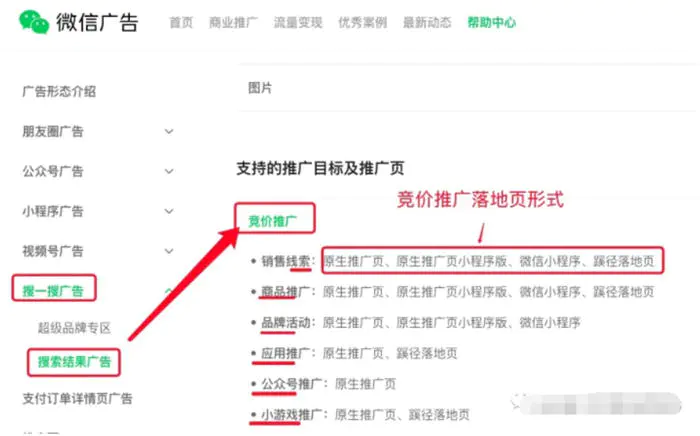Collapse the 搜一搜广告 section chevron
Image resolution: width=700 pixels, height=436 pixels.
169,291
